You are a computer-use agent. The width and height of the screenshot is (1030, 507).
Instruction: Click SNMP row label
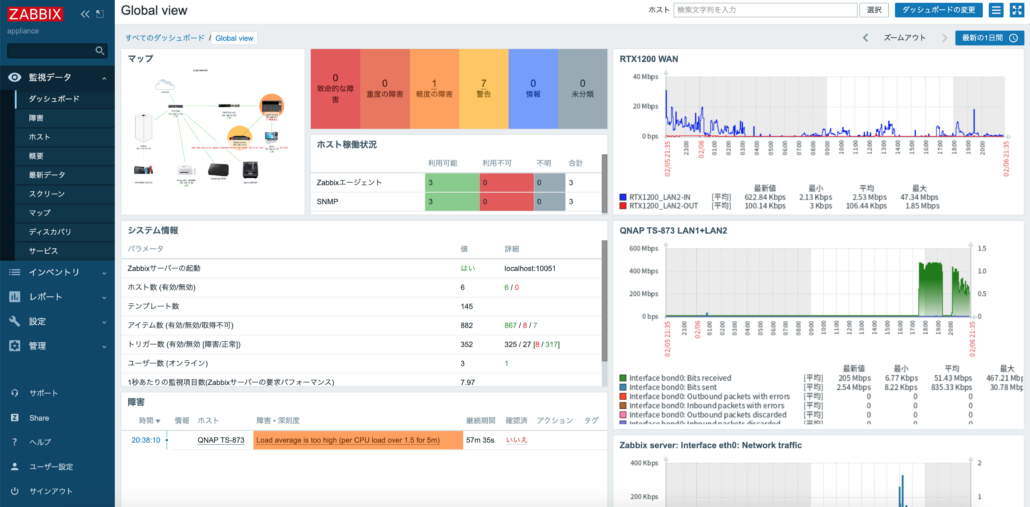tap(327, 202)
